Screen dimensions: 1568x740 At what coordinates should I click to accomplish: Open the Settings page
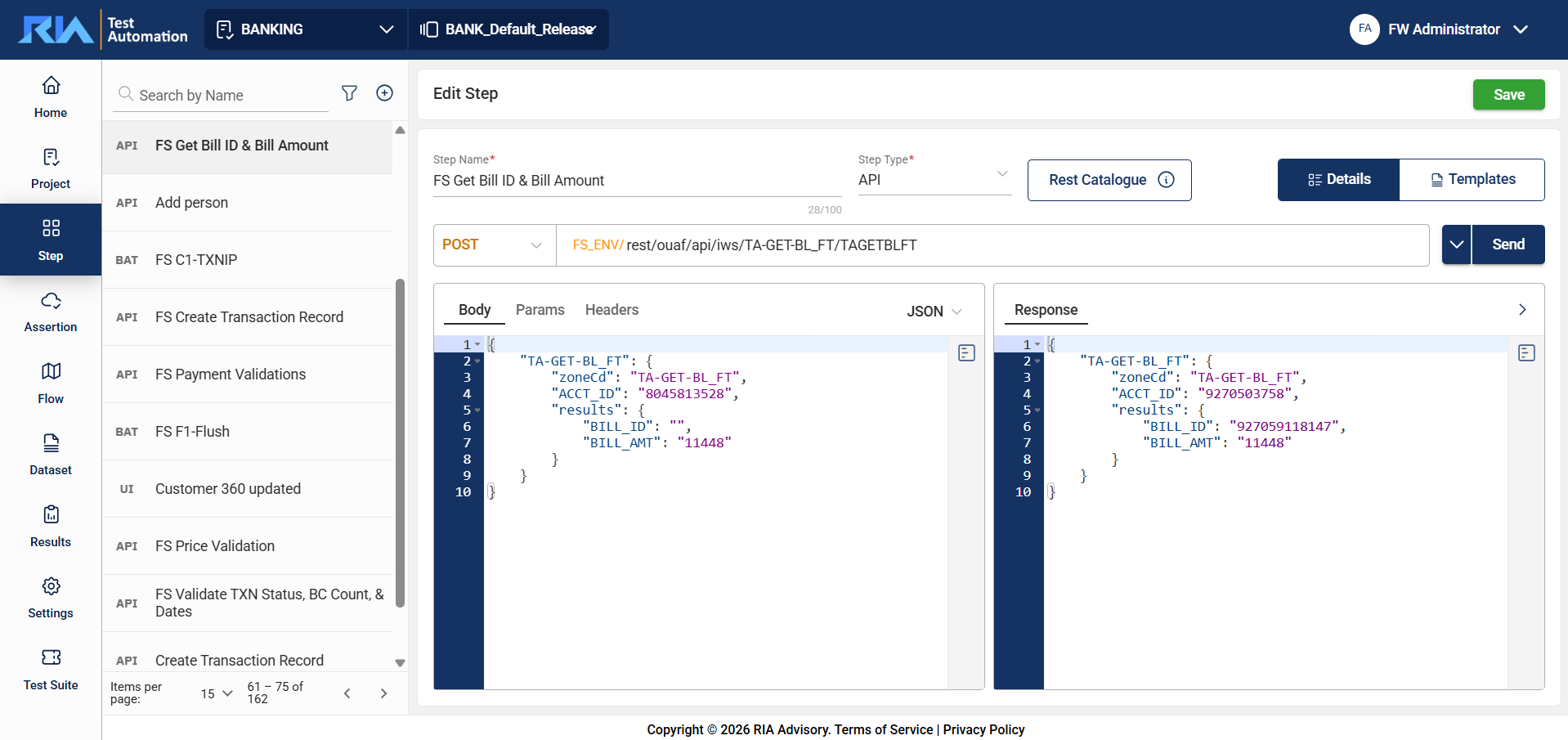point(51,598)
